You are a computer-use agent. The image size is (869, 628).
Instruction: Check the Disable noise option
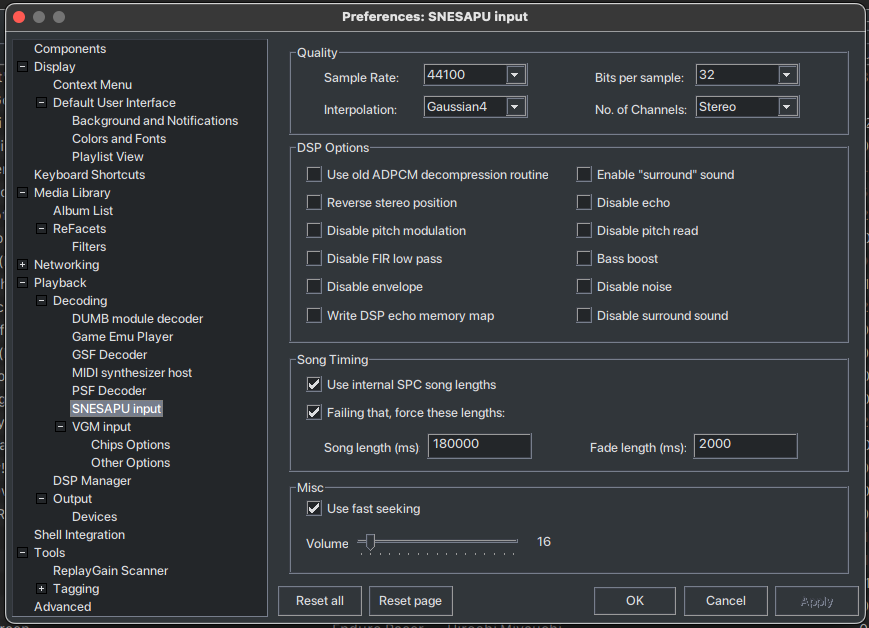(x=584, y=287)
